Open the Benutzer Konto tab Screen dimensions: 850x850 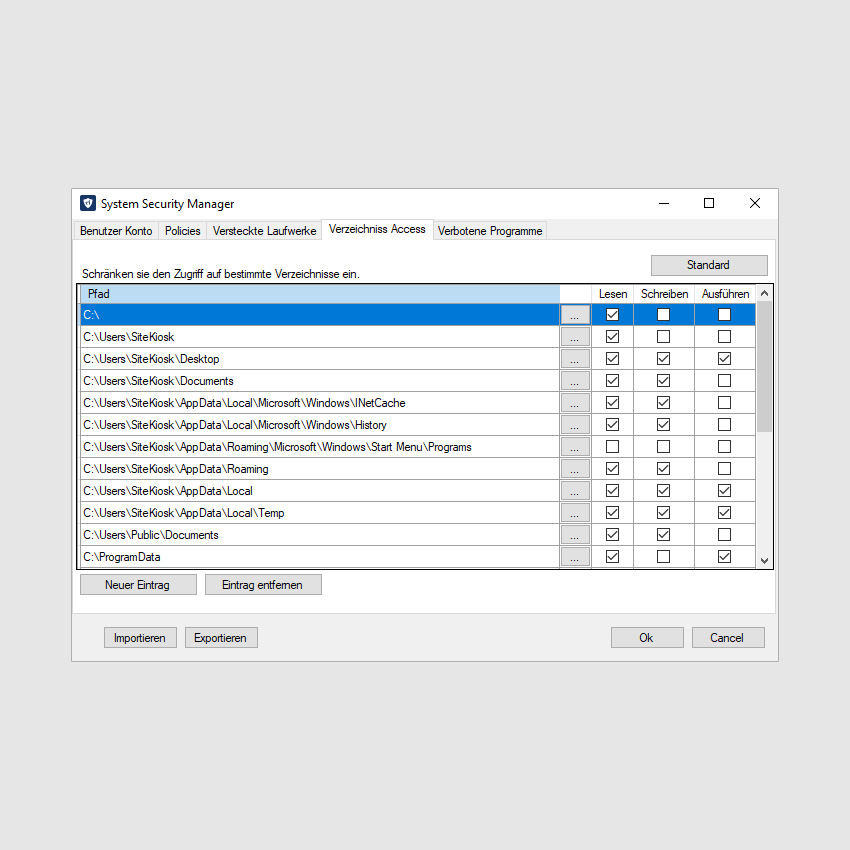pos(116,231)
